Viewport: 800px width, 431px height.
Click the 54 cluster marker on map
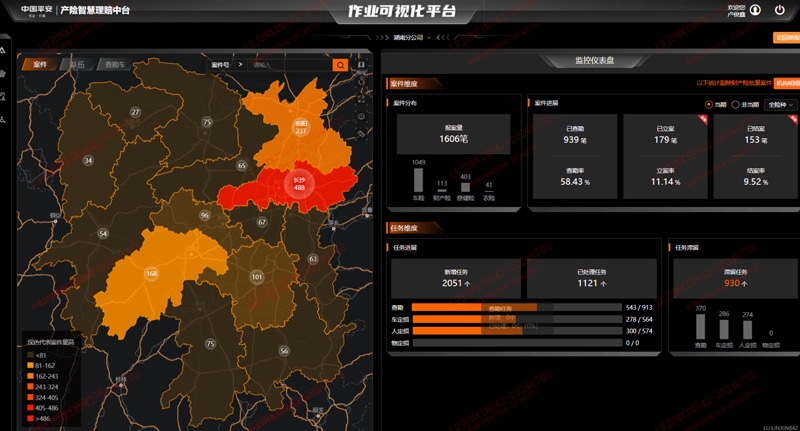(103, 234)
